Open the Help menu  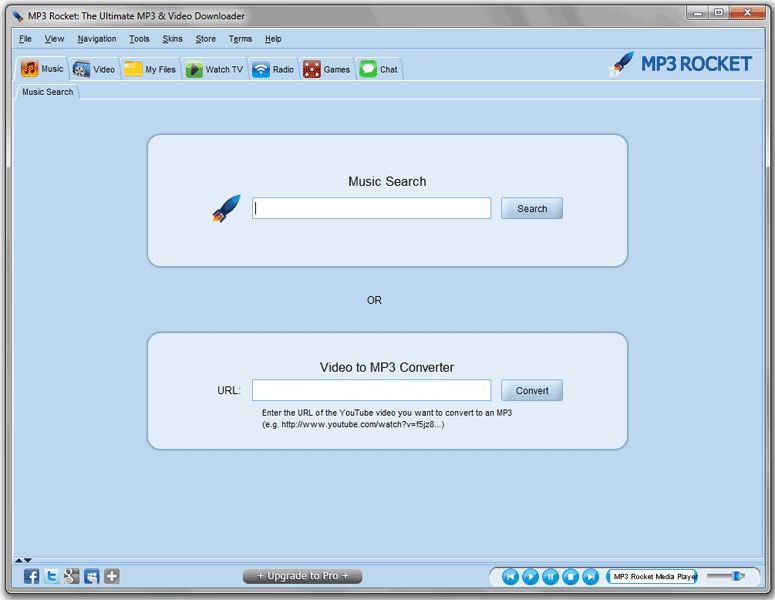click(x=273, y=39)
